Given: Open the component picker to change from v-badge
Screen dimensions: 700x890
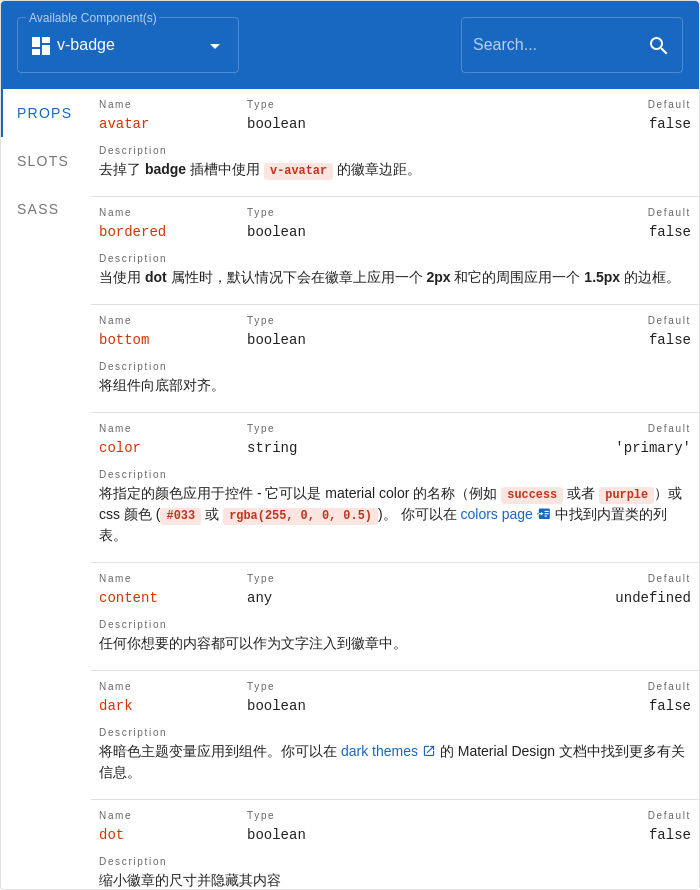Looking at the screenshot, I should [128, 45].
